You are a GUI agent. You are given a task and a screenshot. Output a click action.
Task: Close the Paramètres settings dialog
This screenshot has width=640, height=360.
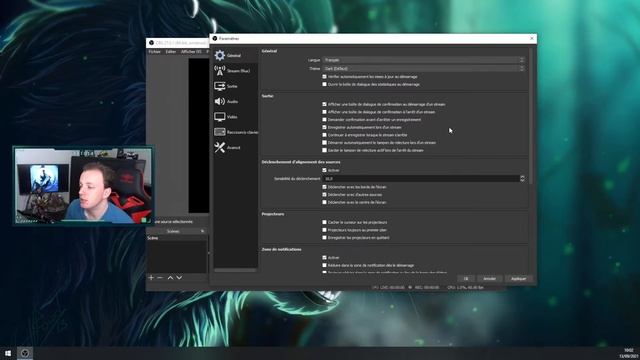pyautogui.click(x=531, y=38)
